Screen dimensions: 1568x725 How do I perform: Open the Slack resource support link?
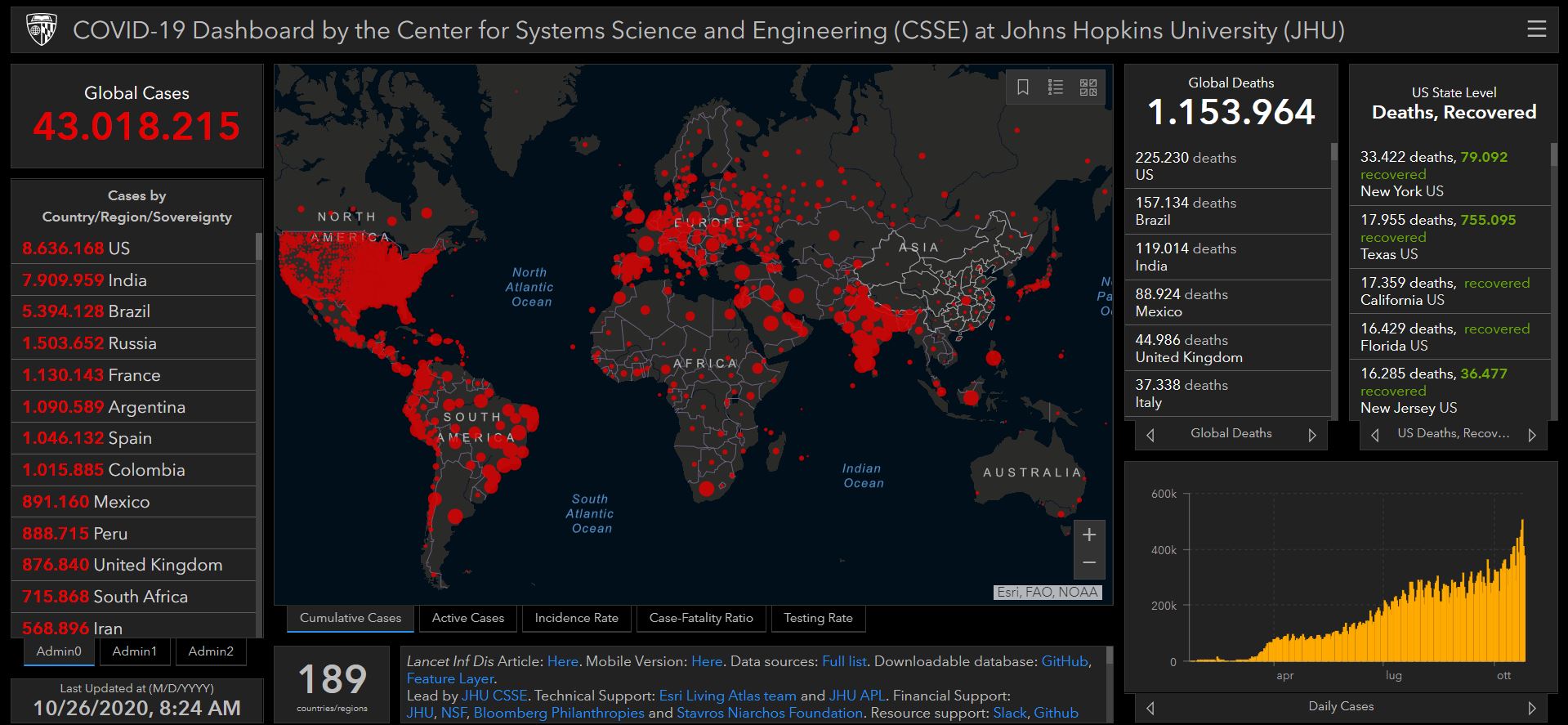(x=1010, y=713)
